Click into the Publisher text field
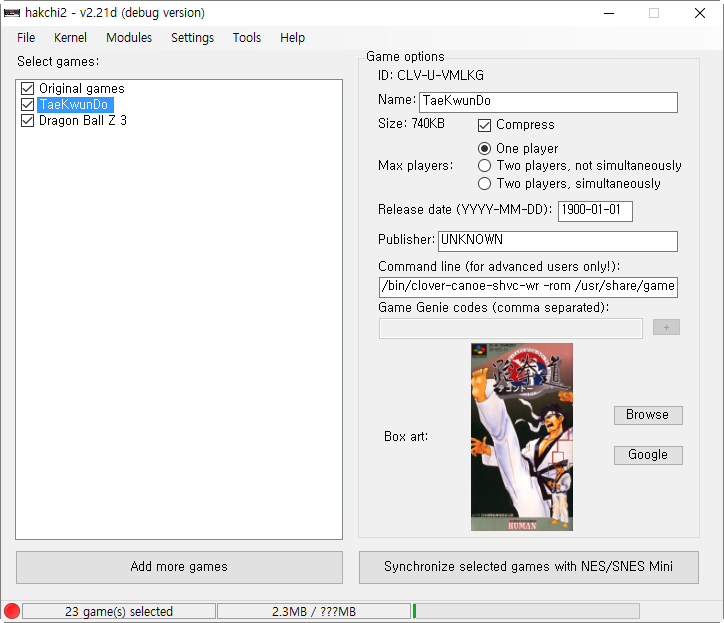This screenshot has width=724, height=623. coord(558,241)
